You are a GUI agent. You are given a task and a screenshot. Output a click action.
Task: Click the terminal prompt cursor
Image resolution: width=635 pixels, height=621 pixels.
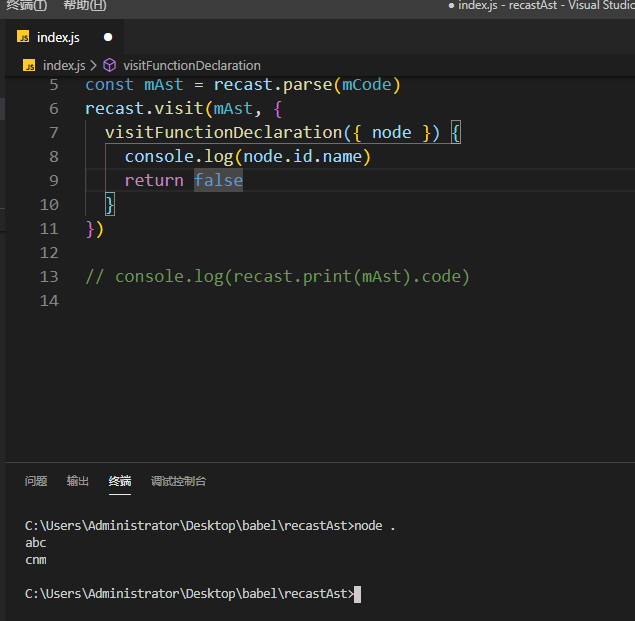(357, 594)
